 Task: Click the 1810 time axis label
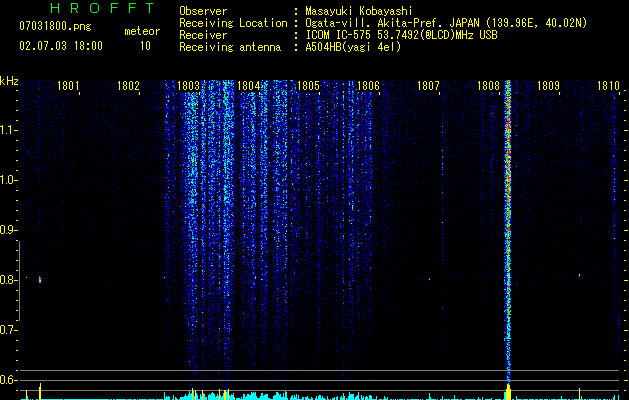(x=609, y=86)
